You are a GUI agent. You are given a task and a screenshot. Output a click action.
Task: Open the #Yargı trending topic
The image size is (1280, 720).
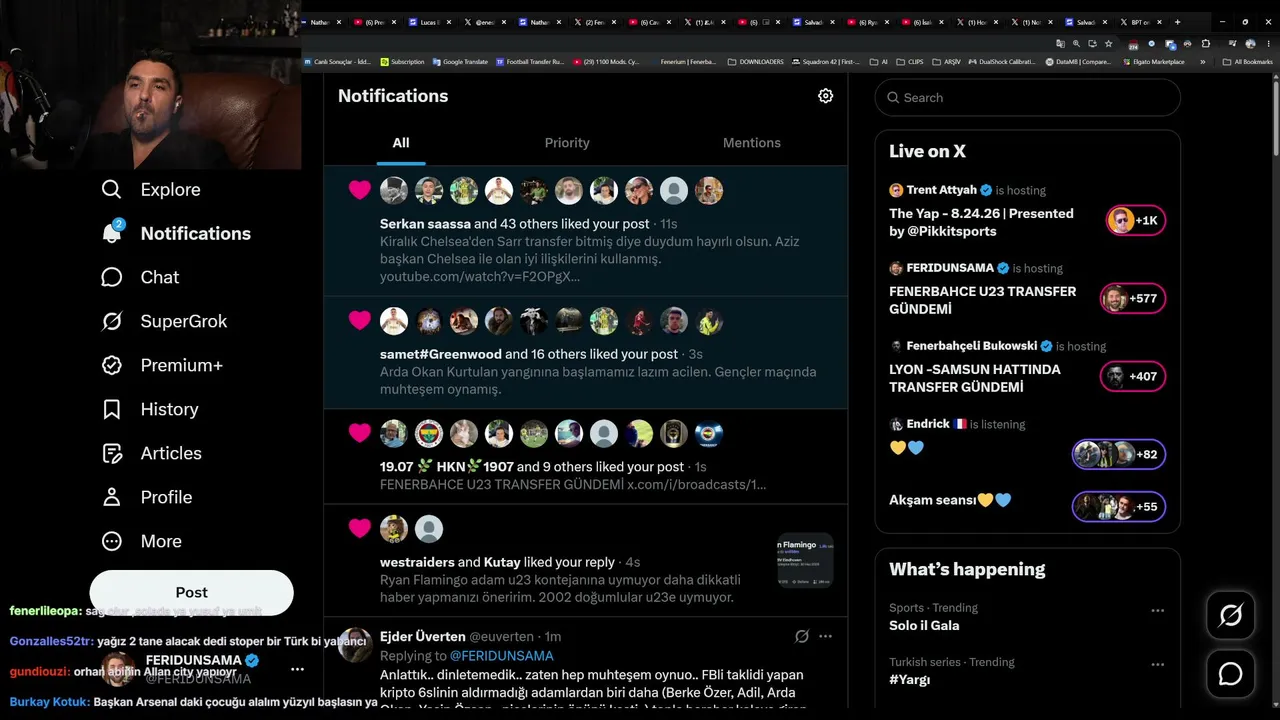tap(909, 679)
